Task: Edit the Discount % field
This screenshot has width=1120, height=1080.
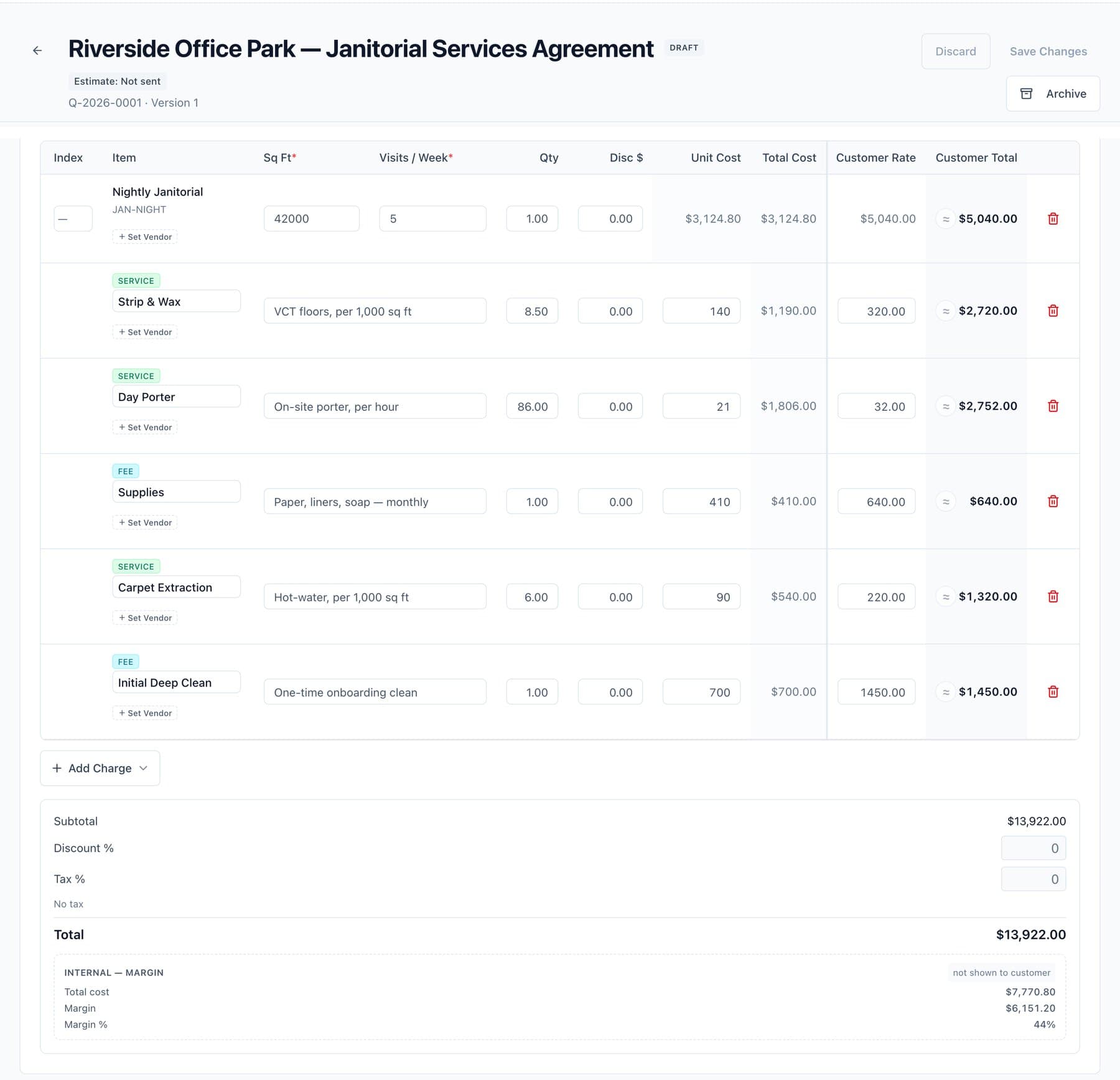Action: point(1034,848)
